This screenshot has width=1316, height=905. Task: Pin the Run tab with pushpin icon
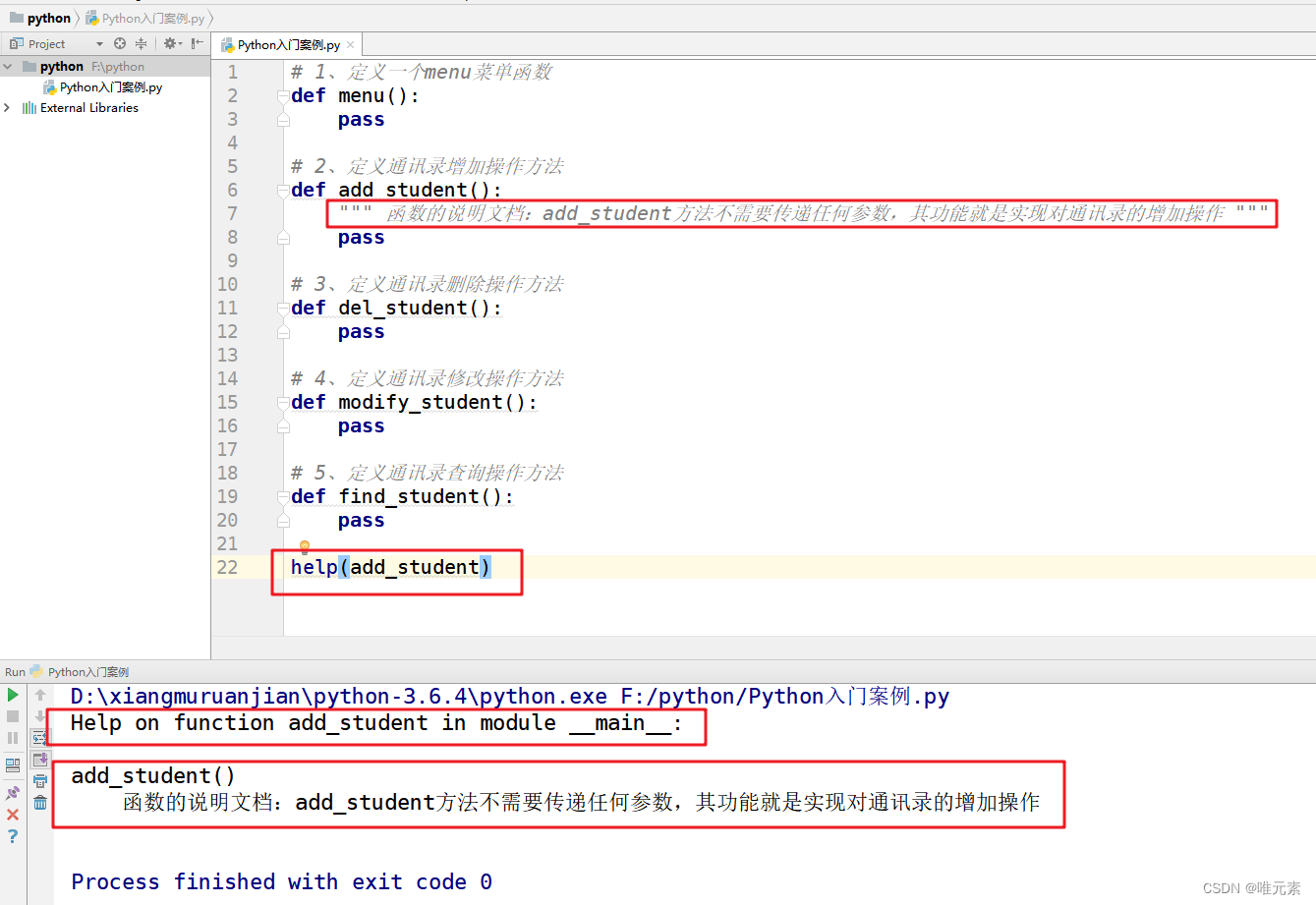[13, 793]
